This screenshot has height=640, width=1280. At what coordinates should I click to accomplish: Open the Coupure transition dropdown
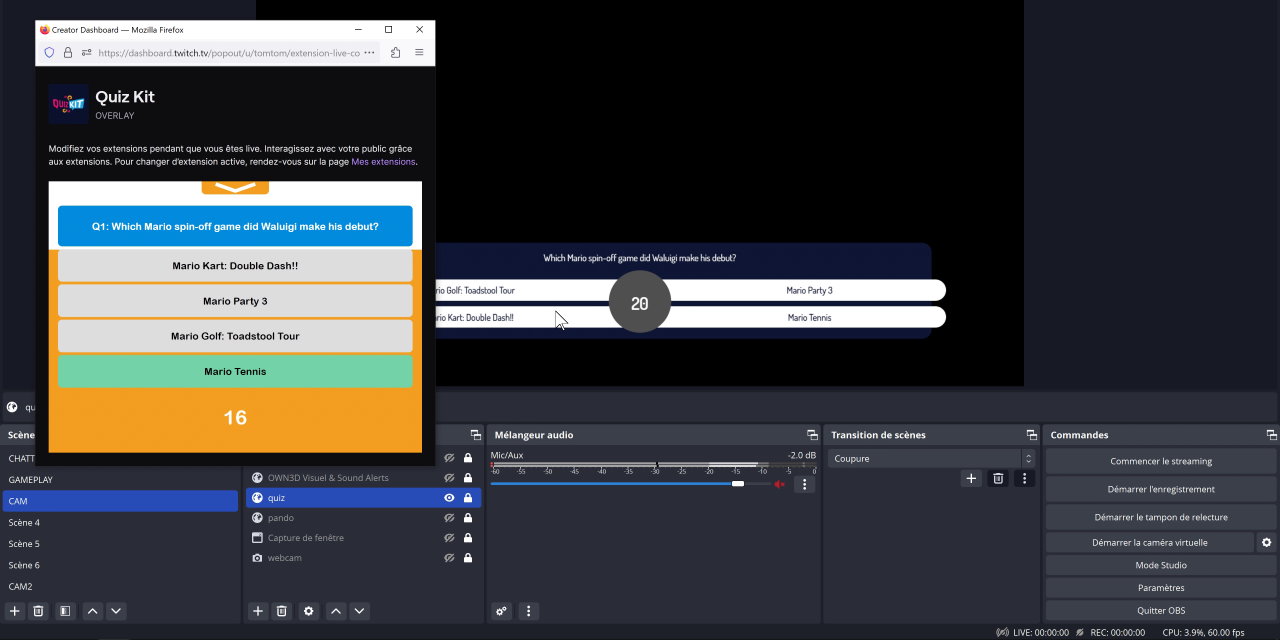(x=930, y=458)
